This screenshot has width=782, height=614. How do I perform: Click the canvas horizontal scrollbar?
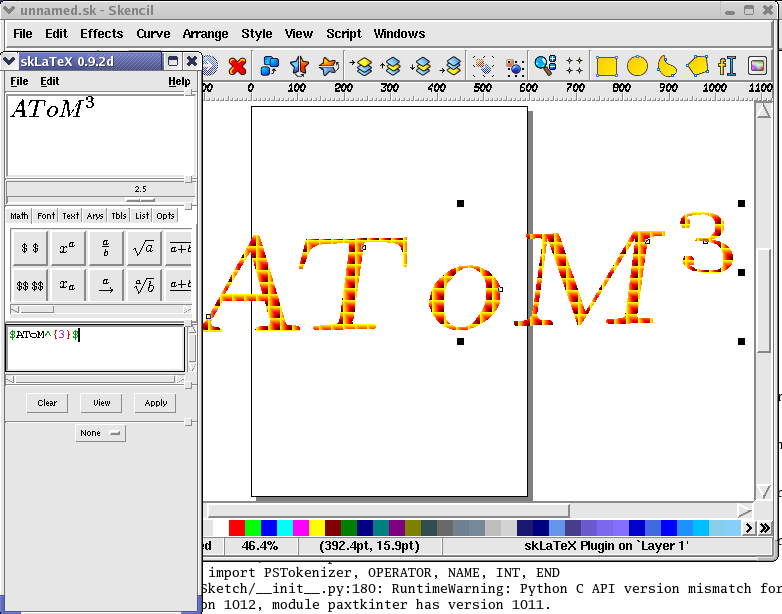click(388, 510)
